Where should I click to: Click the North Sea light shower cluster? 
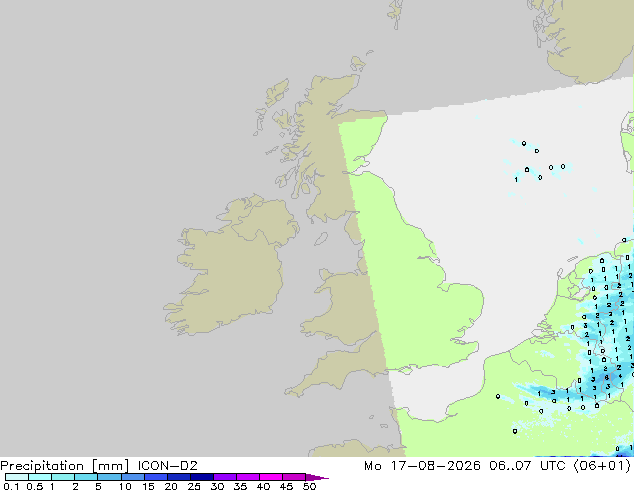tap(538, 162)
